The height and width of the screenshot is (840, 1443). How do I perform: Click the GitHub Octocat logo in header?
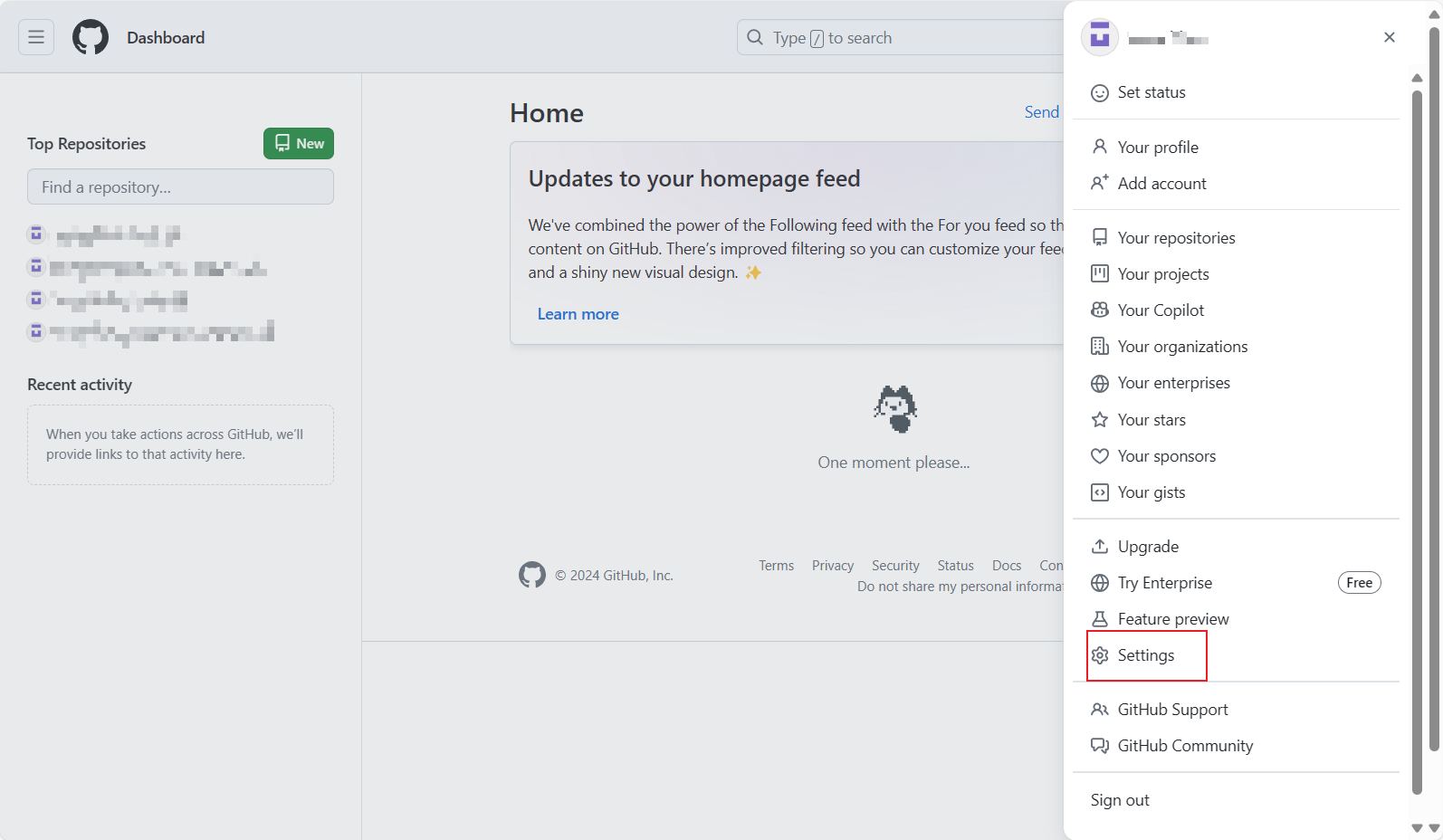(x=91, y=37)
